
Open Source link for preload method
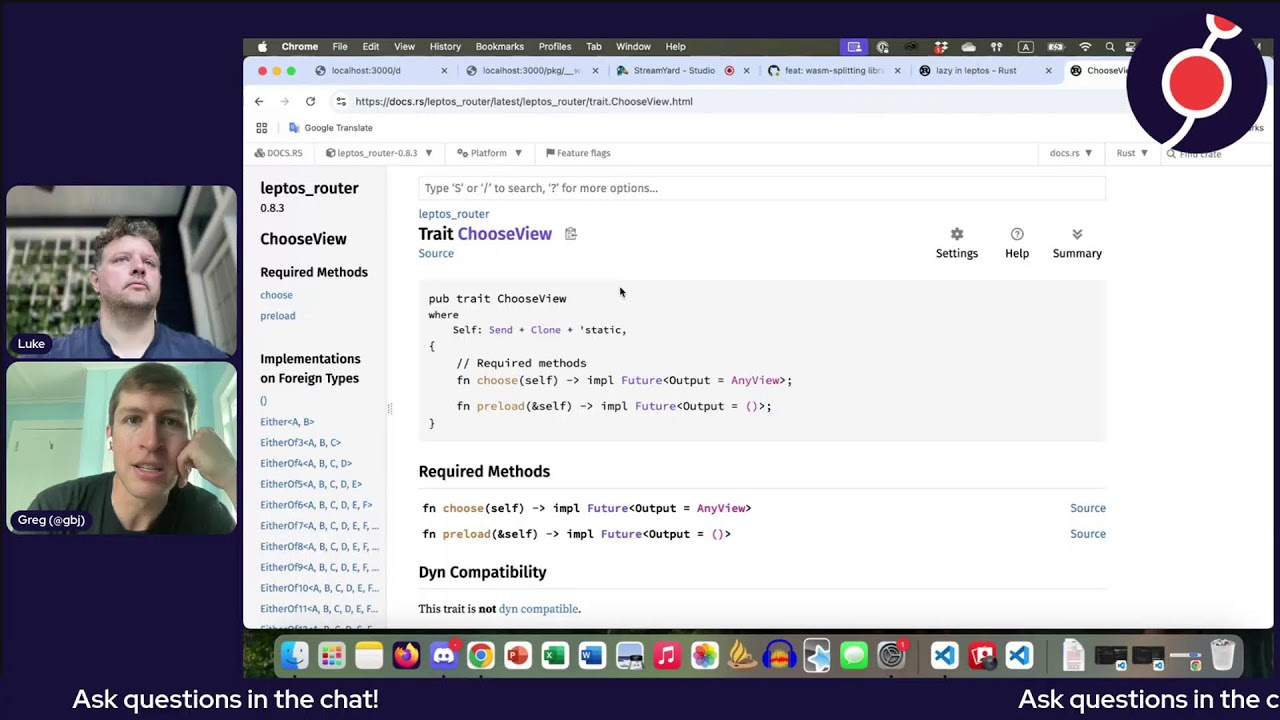(1088, 534)
